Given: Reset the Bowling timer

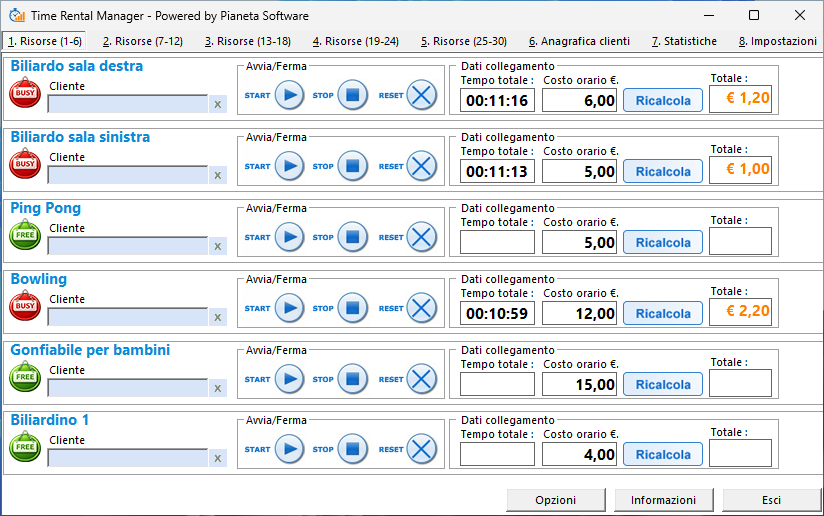Looking at the screenshot, I should 421,308.
